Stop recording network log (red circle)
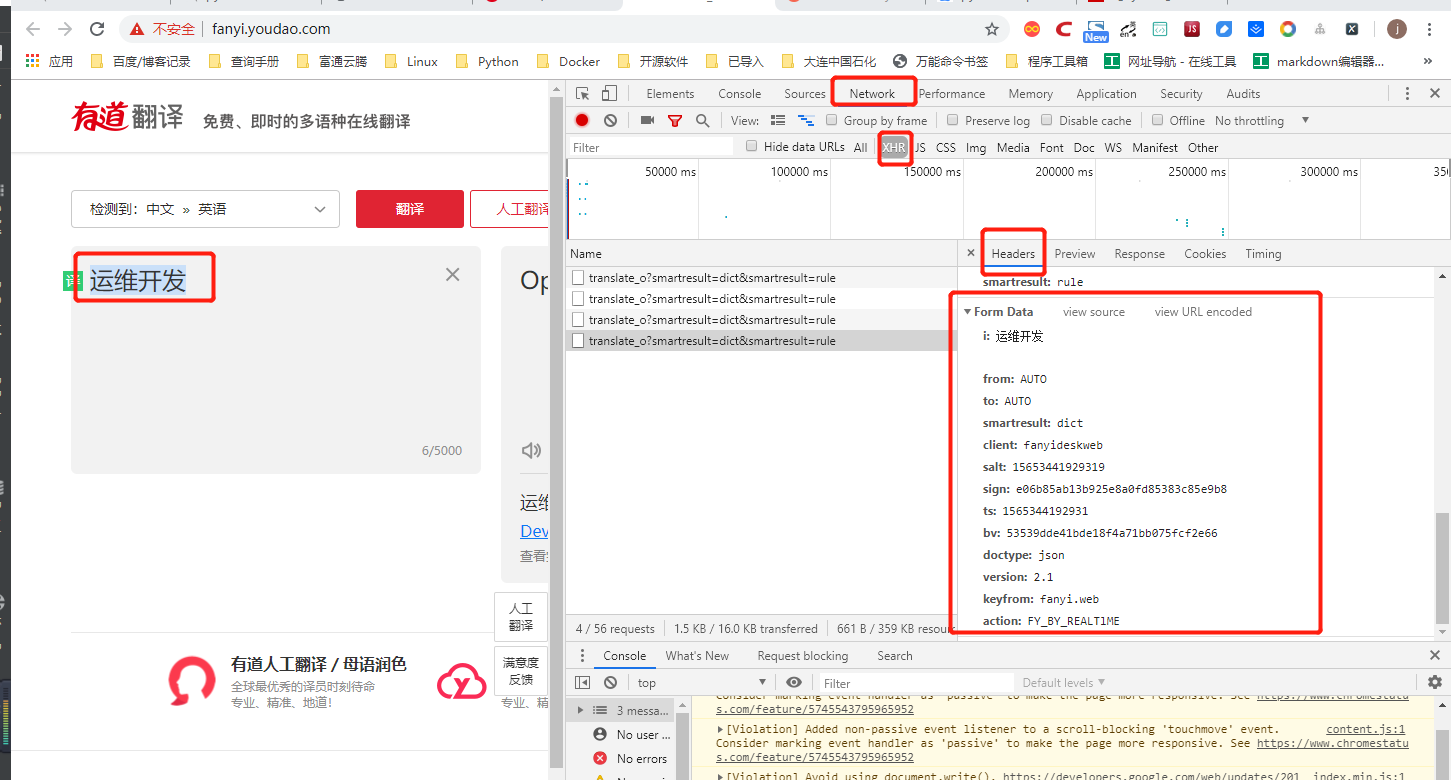 click(582, 120)
